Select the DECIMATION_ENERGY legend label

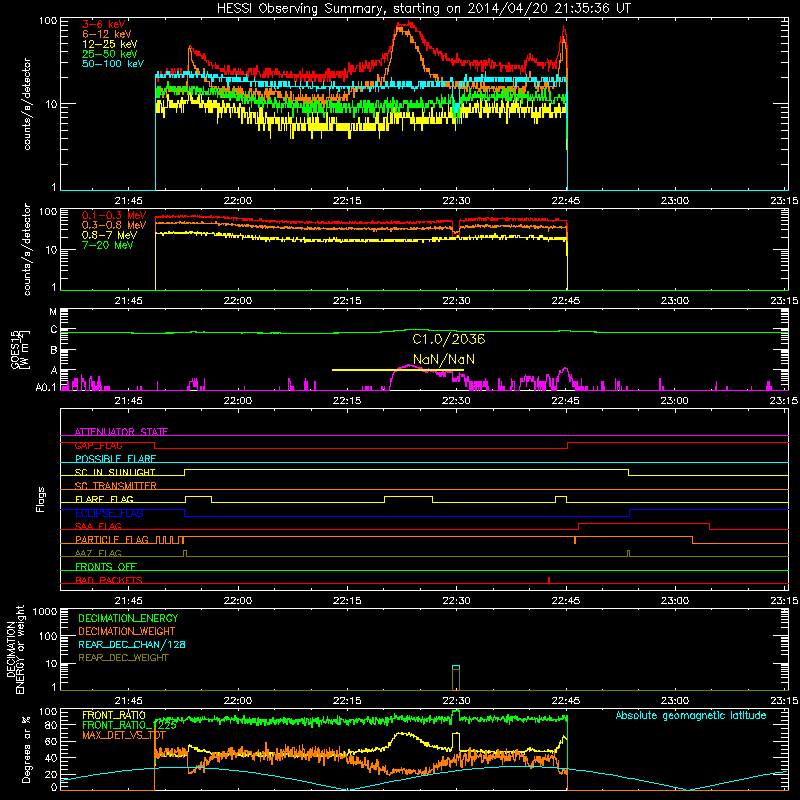click(128, 618)
